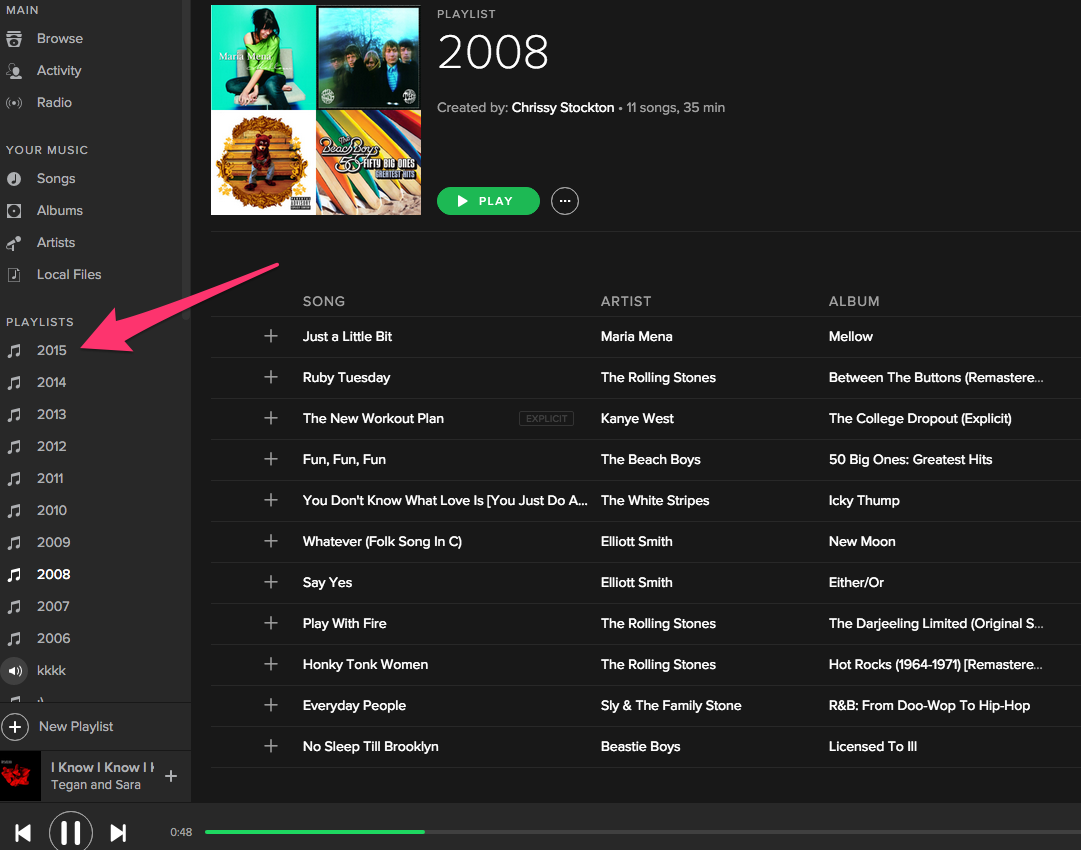Pause the current song
Screen dimensions: 1081x850
pyautogui.click(x=70, y=832)
